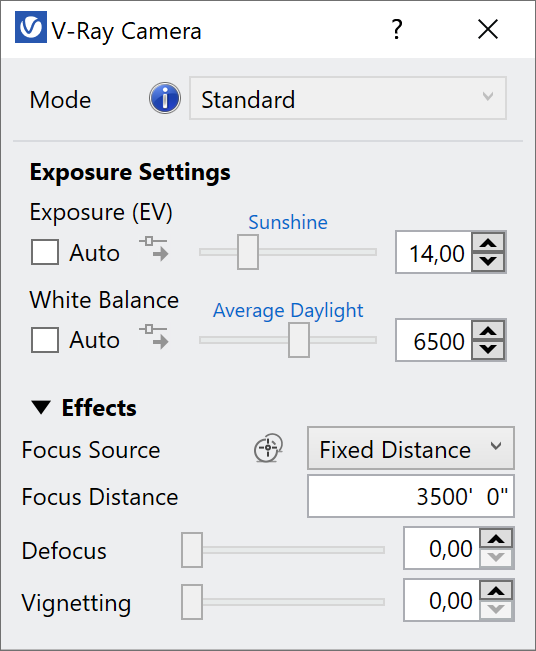Screen dimensions: 536x651
Task: Pick focus point with target icon
Action: click(268, 448)
